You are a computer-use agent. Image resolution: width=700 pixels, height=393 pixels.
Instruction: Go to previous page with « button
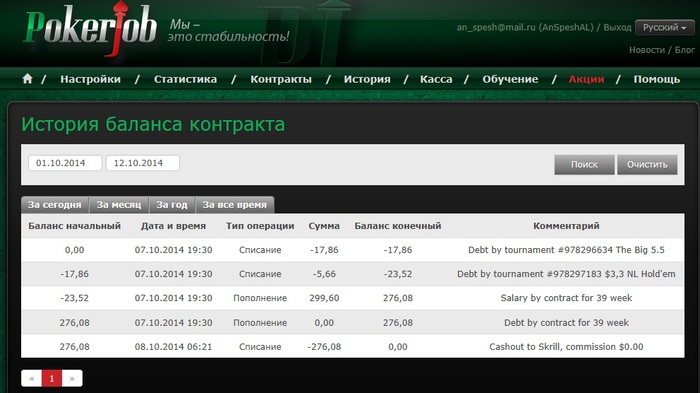click(32, 379)
